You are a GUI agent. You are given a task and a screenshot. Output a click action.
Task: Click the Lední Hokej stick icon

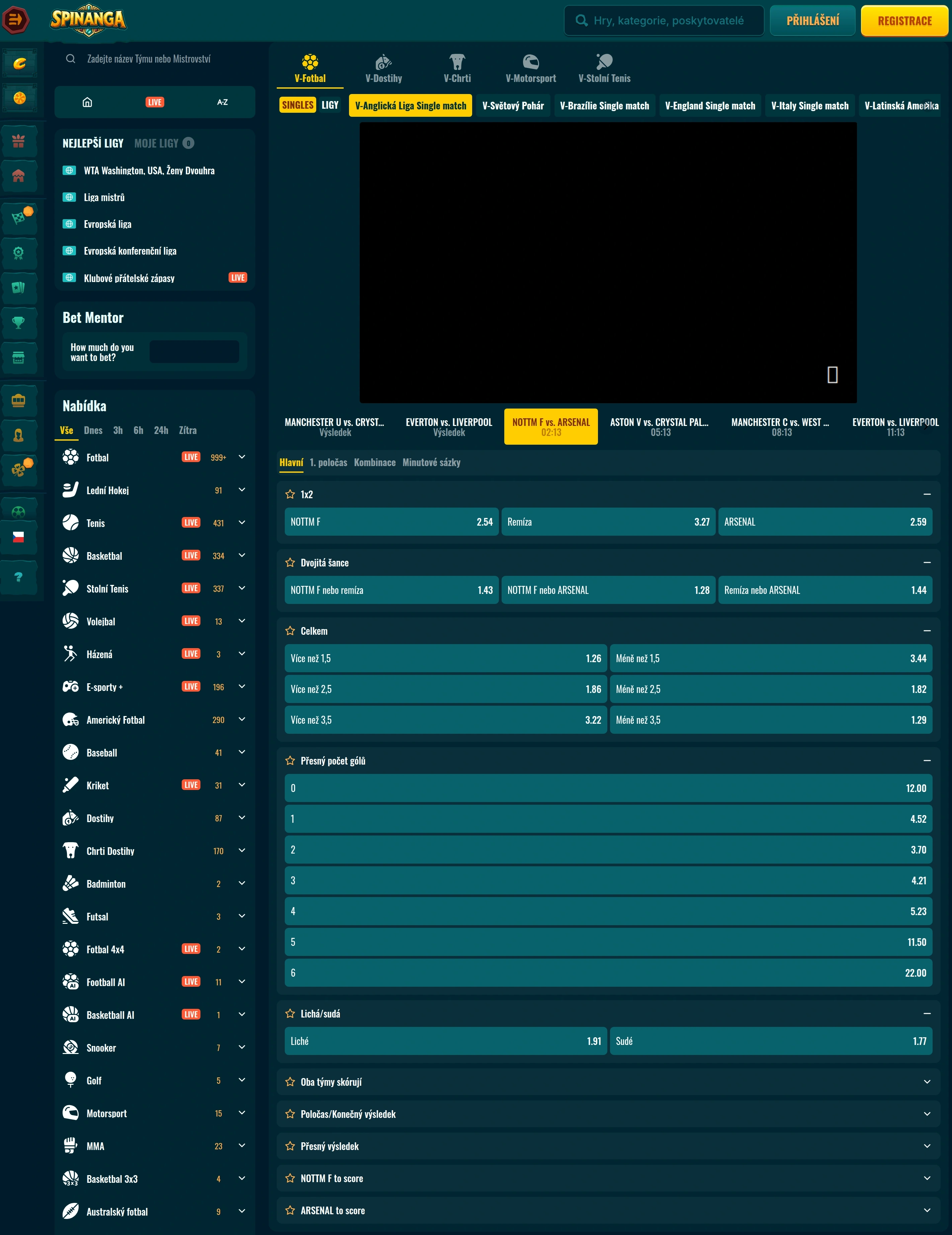(x=71, y=490)
